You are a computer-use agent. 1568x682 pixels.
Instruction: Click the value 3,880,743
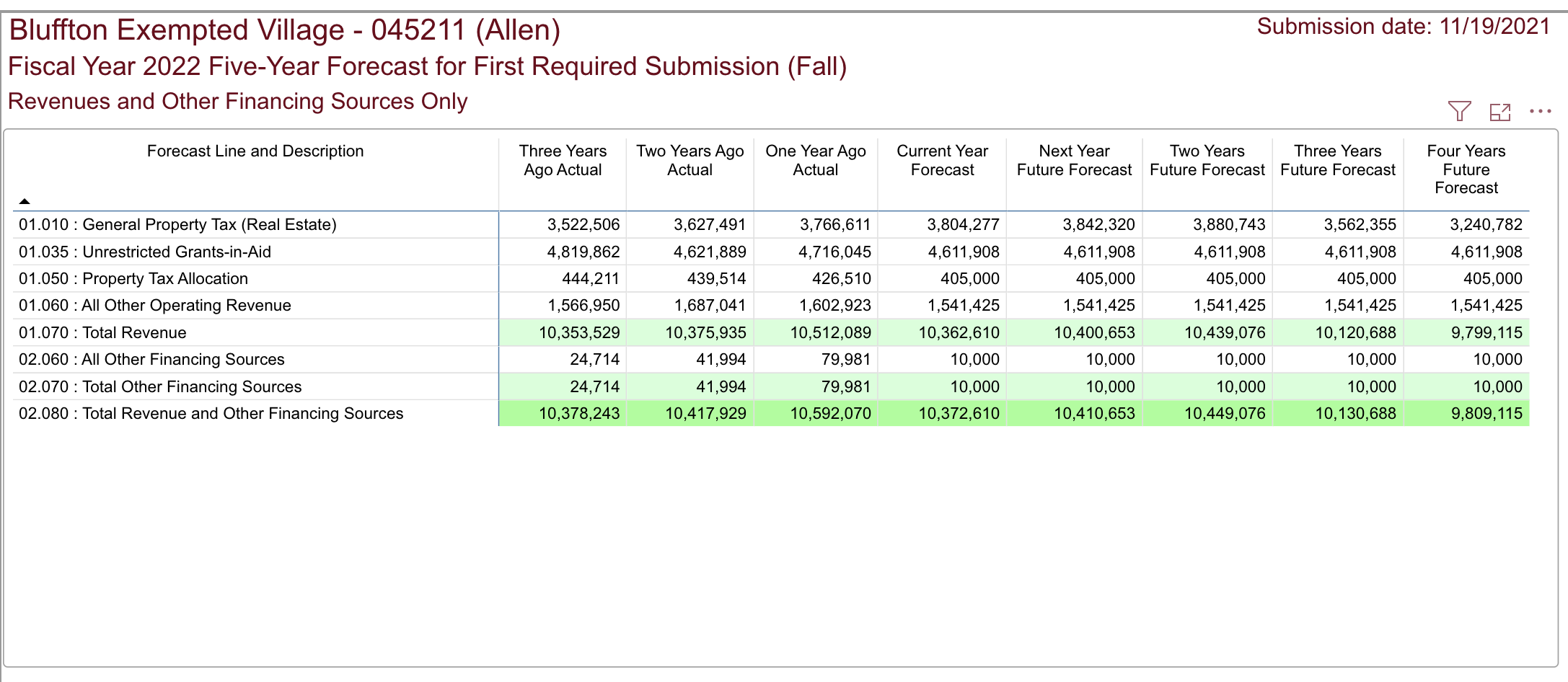point(1230,224)
